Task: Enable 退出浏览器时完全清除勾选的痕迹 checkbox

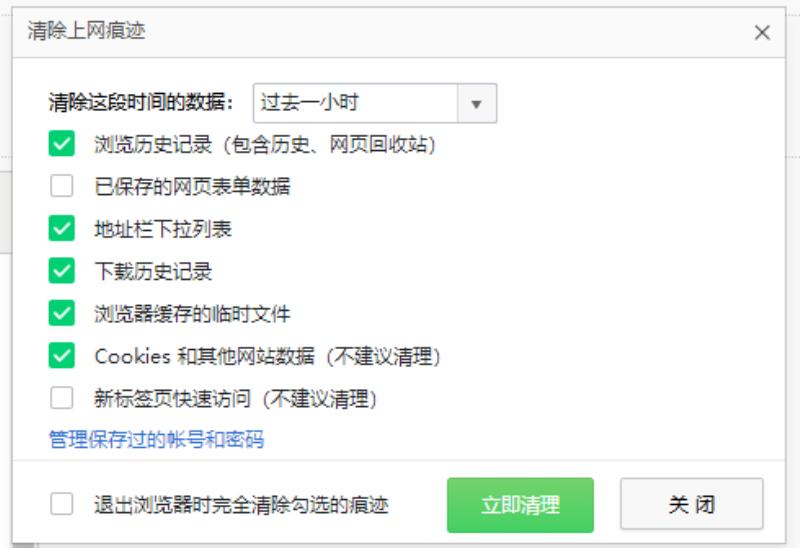Action: pyautogui.click(x=62, y=504)
